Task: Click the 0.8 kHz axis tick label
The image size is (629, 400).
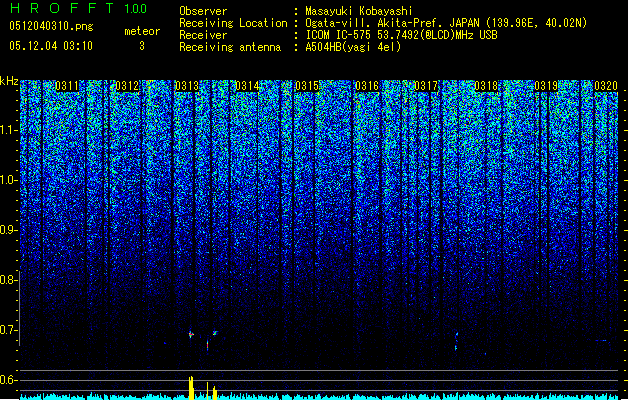Action: (8, 280)
